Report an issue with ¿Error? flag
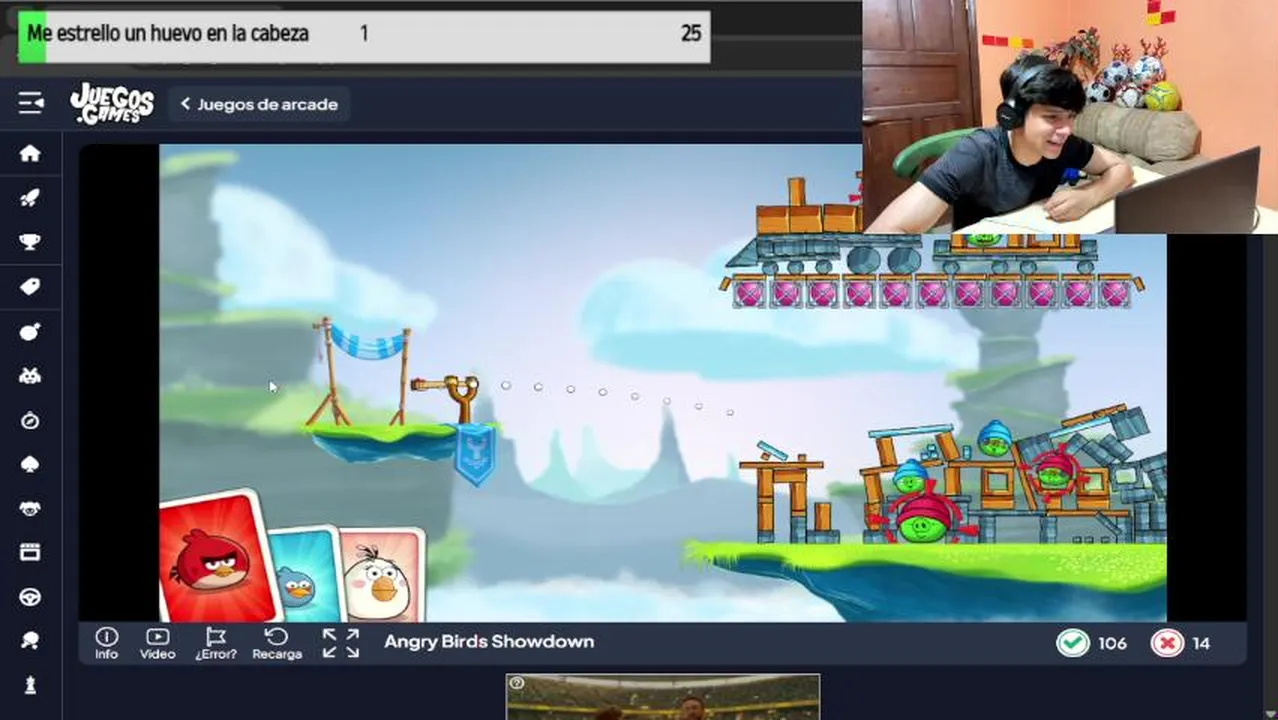 click(215, 643)
